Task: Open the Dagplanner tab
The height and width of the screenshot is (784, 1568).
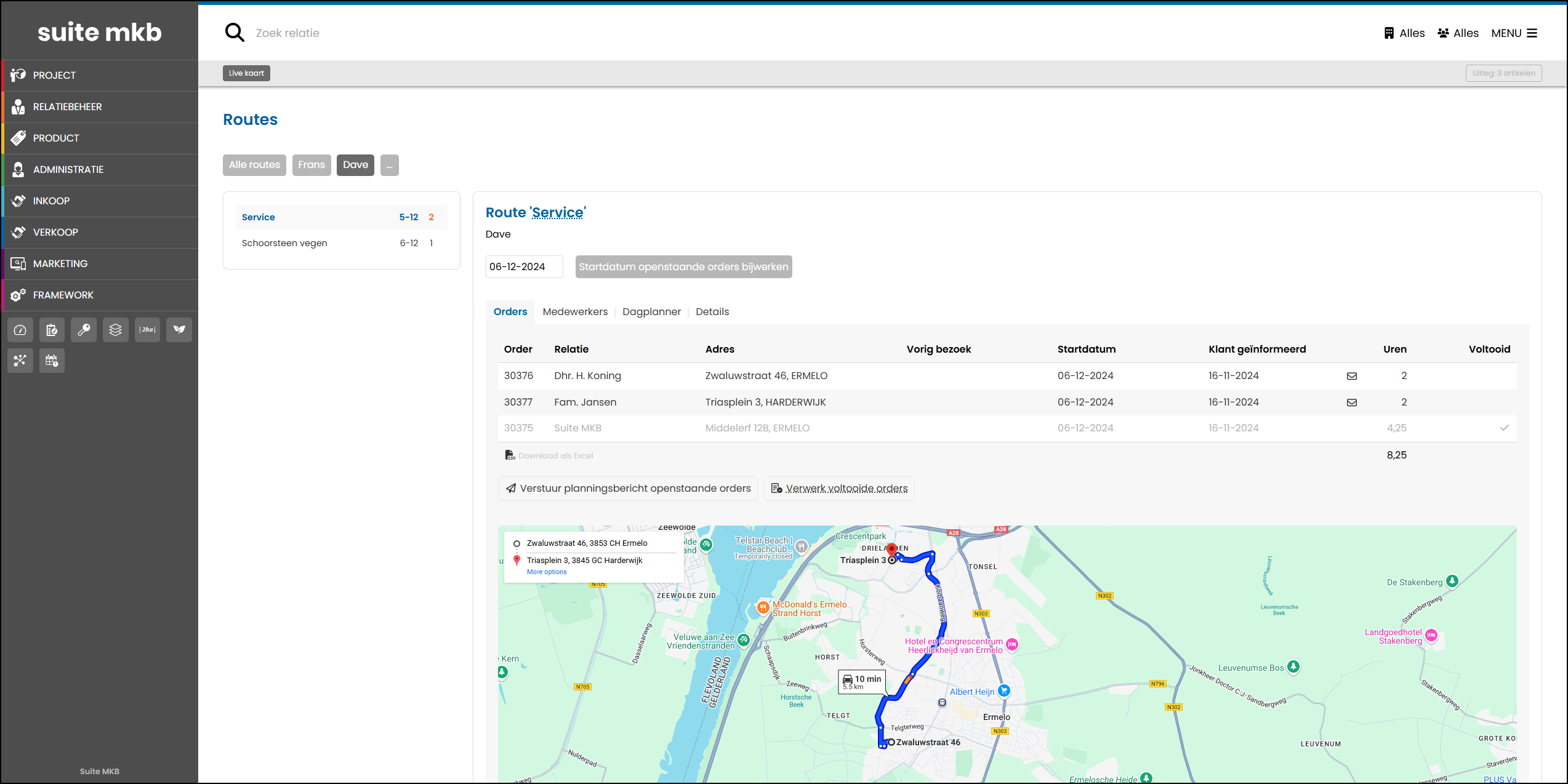Action: point(651,312)
